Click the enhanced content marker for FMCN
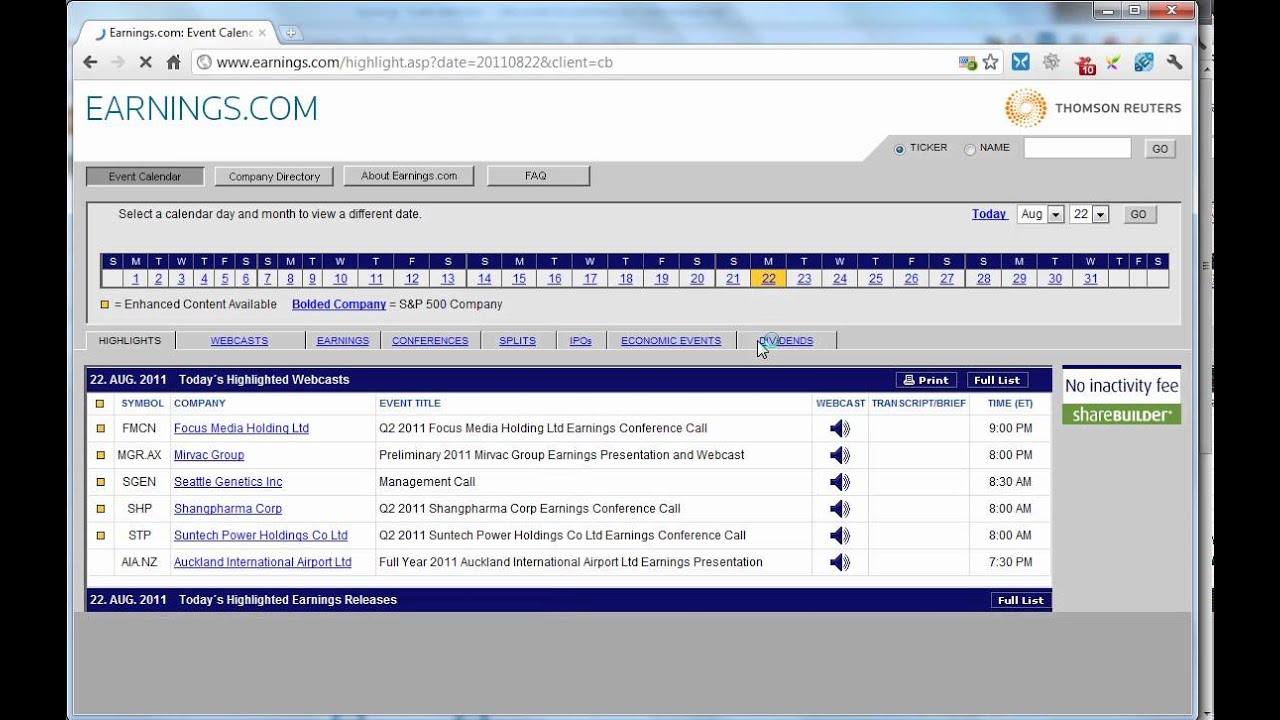Image resolution: width=1280 pixels, height=720 pixels. click(x=100, y=429)
